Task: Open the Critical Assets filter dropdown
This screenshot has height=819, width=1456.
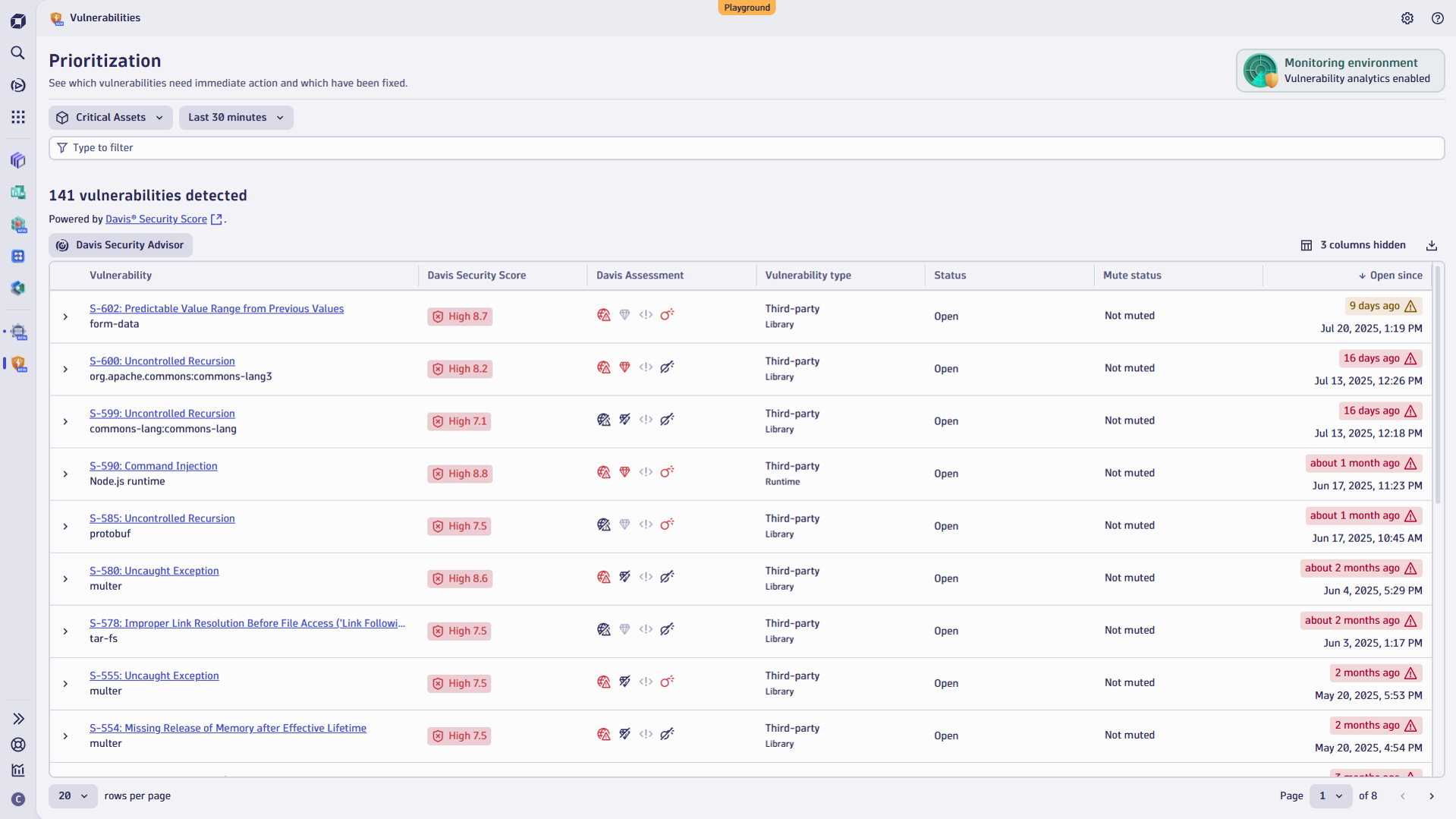Action: pos(110,118)
